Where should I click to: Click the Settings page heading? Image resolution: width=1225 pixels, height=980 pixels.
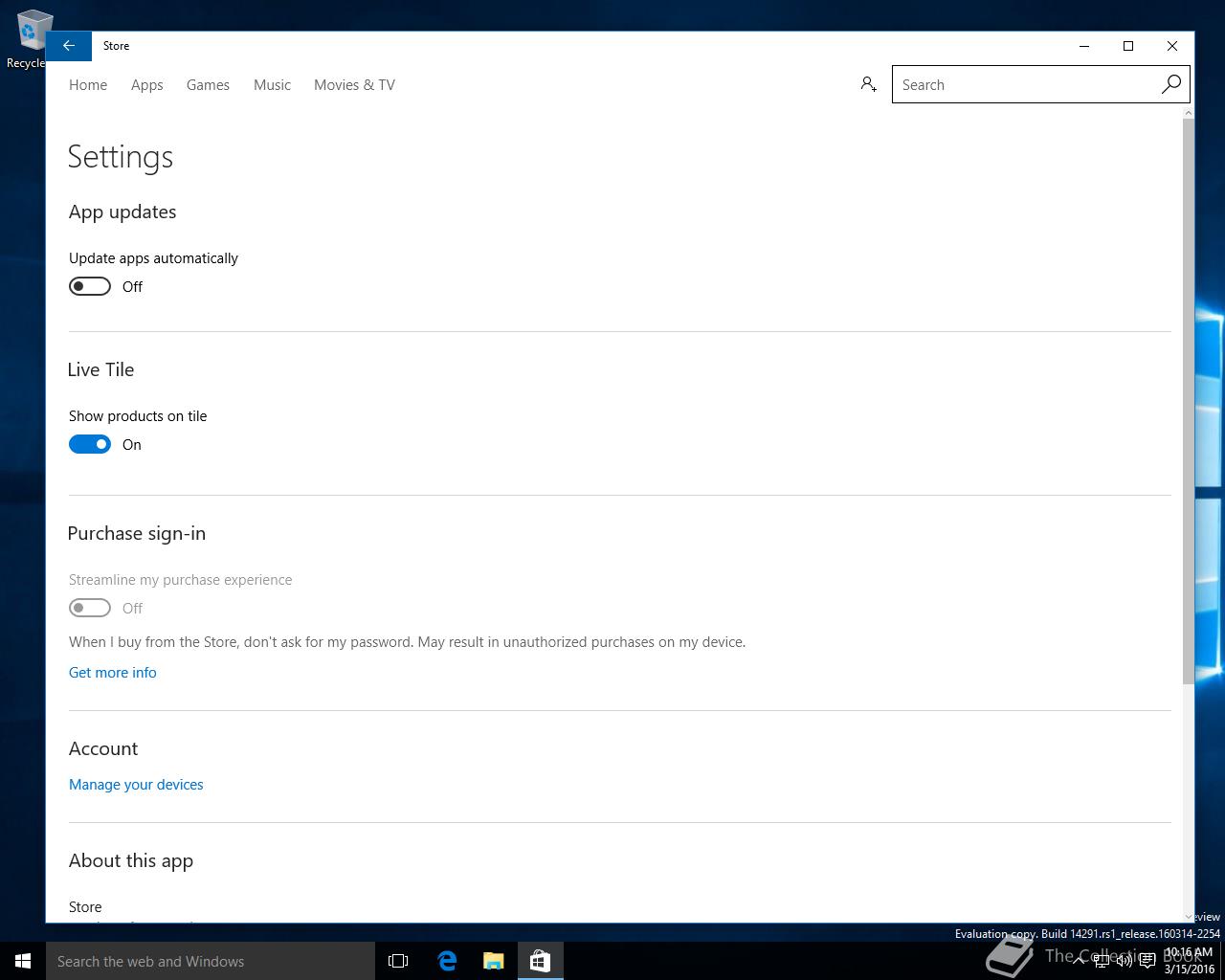(x=121, y=157)
